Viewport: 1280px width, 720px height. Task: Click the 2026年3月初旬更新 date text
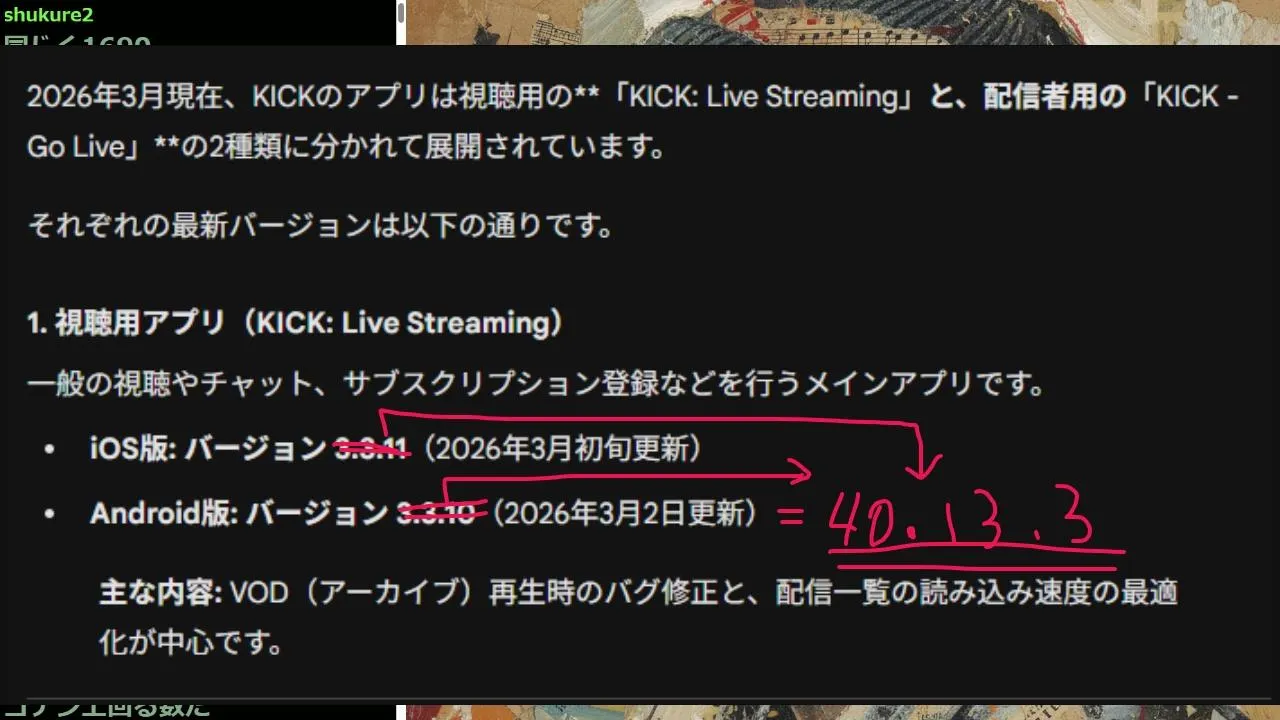[x=563, y=449]
